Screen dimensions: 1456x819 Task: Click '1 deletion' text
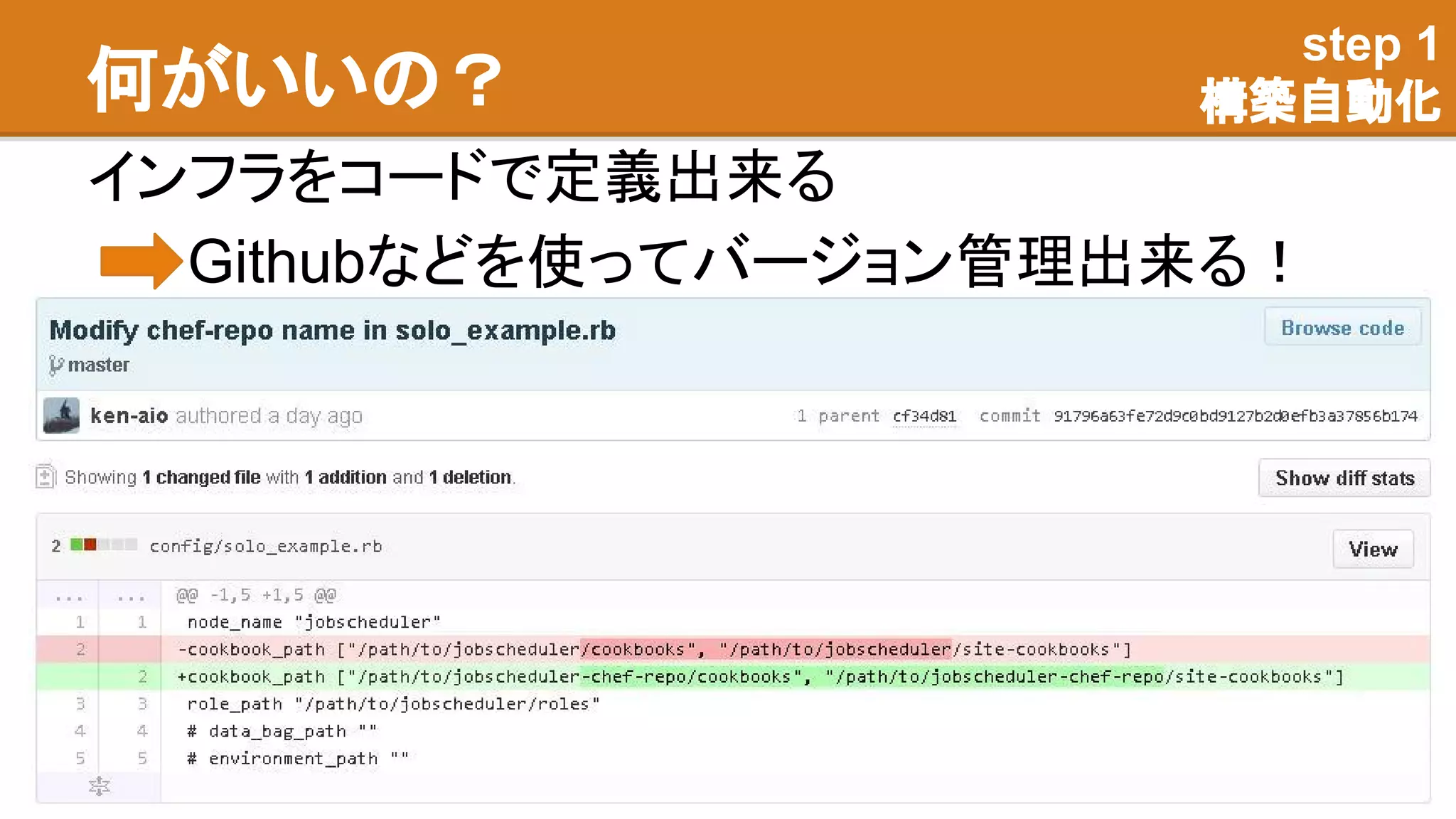470,477
